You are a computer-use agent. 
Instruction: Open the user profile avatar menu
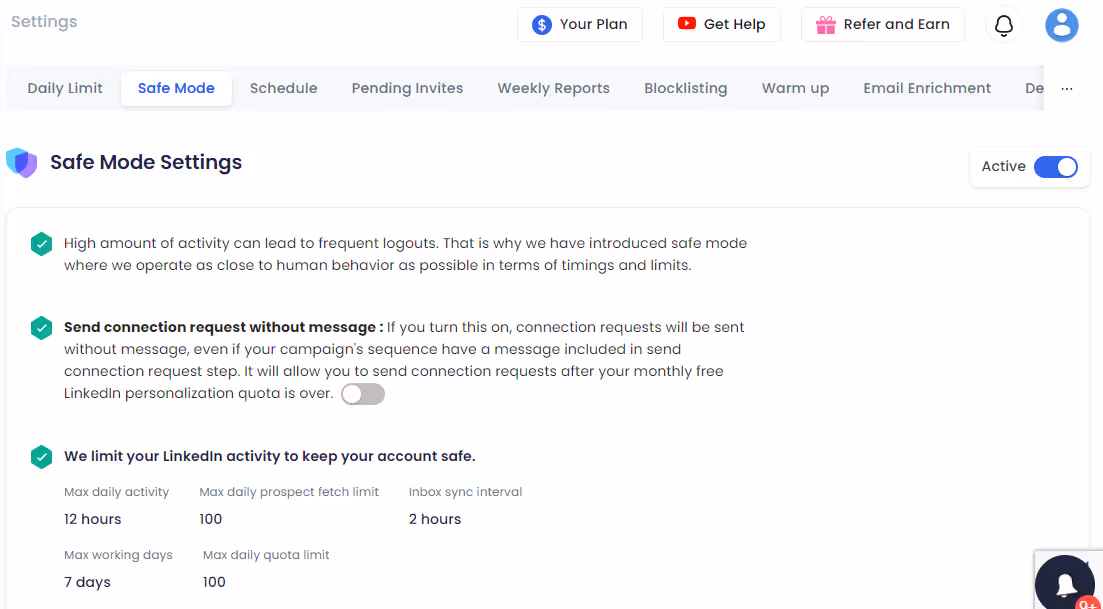click(1062, 25)
